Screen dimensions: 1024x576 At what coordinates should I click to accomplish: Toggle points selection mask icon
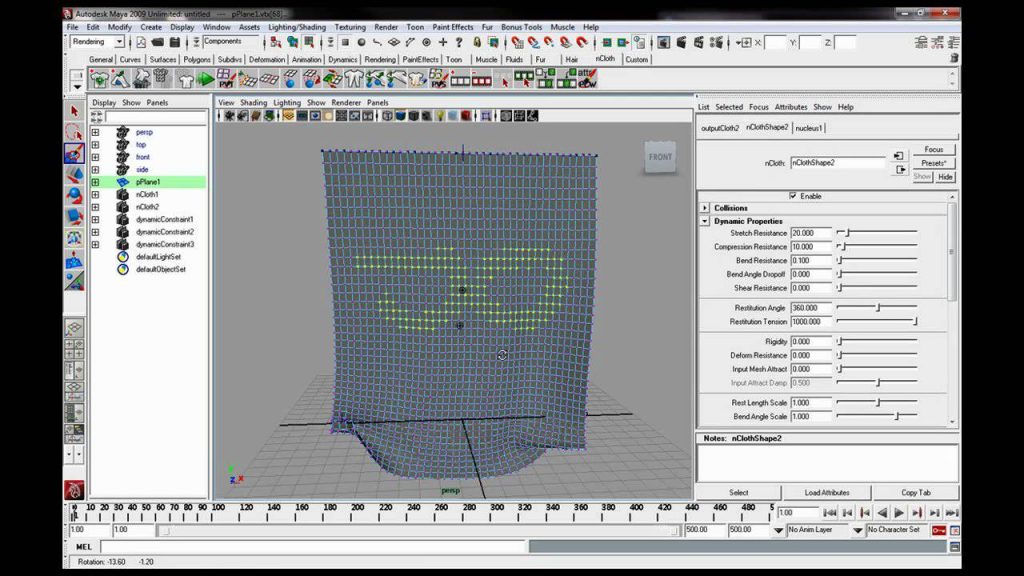point(345,42)
